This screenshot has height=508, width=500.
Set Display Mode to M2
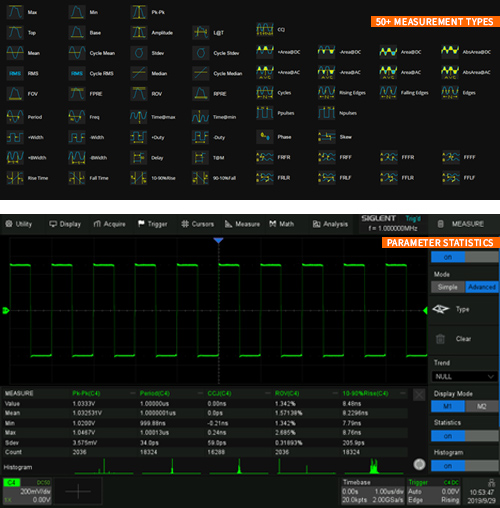click(x=482, y=406)
